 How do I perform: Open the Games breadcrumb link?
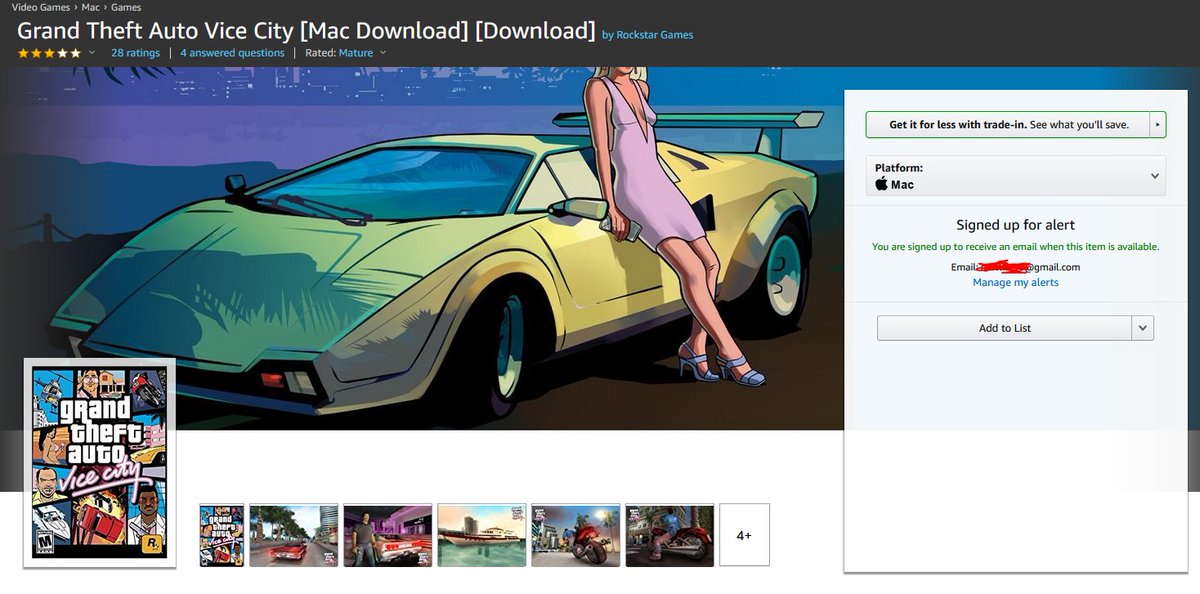[x=126, y=7]
